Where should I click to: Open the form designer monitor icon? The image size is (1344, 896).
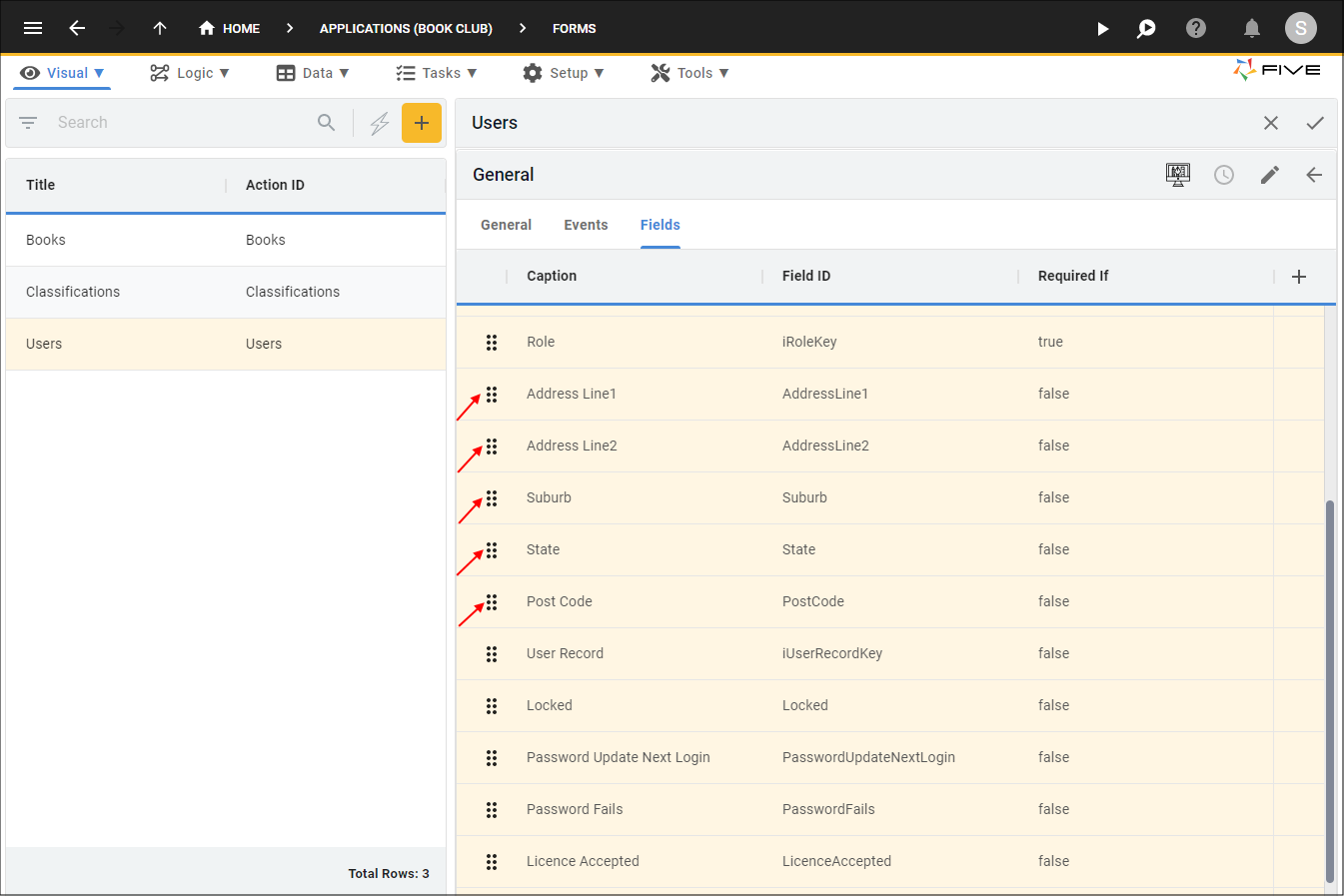pyautogui.click(x=1178, y=175)
